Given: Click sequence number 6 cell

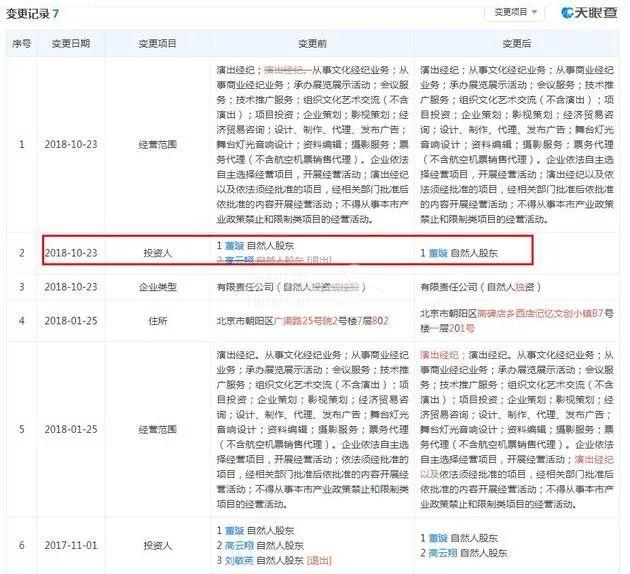Looking at the screenshot, I should (22, 545).
